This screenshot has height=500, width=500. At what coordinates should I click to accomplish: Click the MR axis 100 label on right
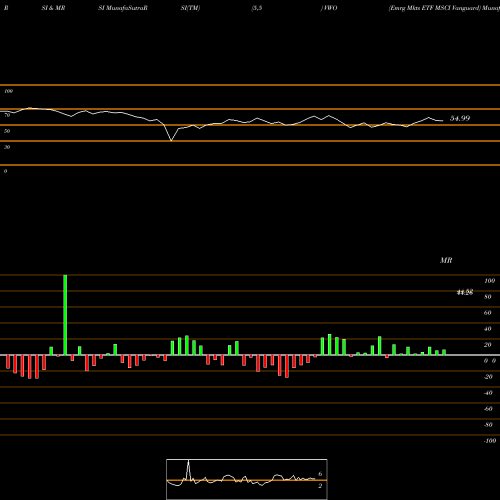[x=490, y=281]
